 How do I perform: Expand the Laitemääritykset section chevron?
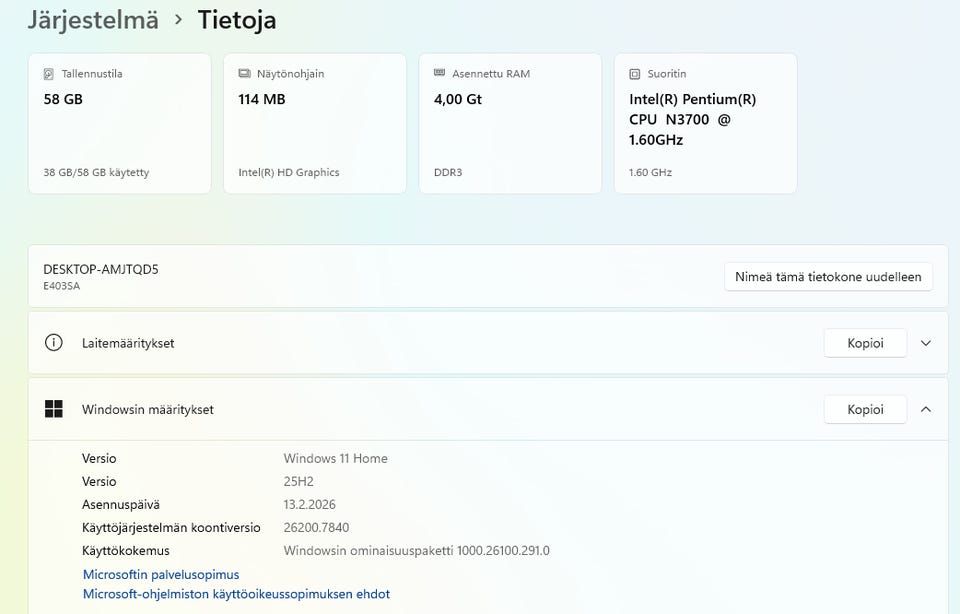[926, 343]
